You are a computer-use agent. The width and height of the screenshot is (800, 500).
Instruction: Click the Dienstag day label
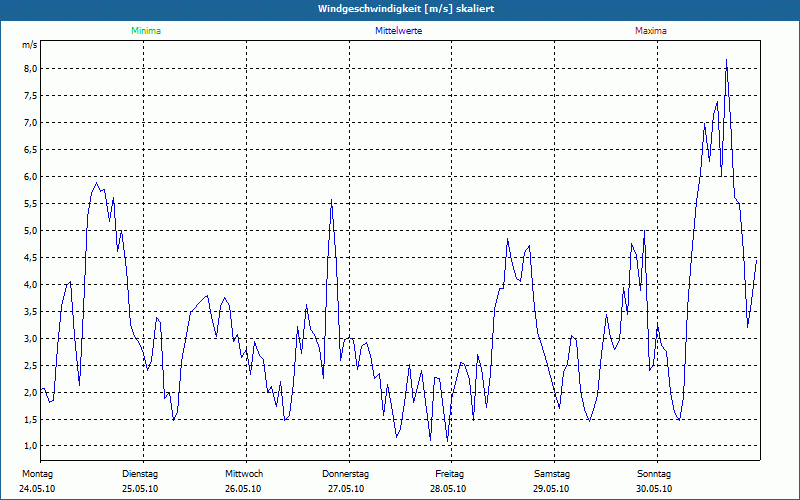[x=140, y=474]
